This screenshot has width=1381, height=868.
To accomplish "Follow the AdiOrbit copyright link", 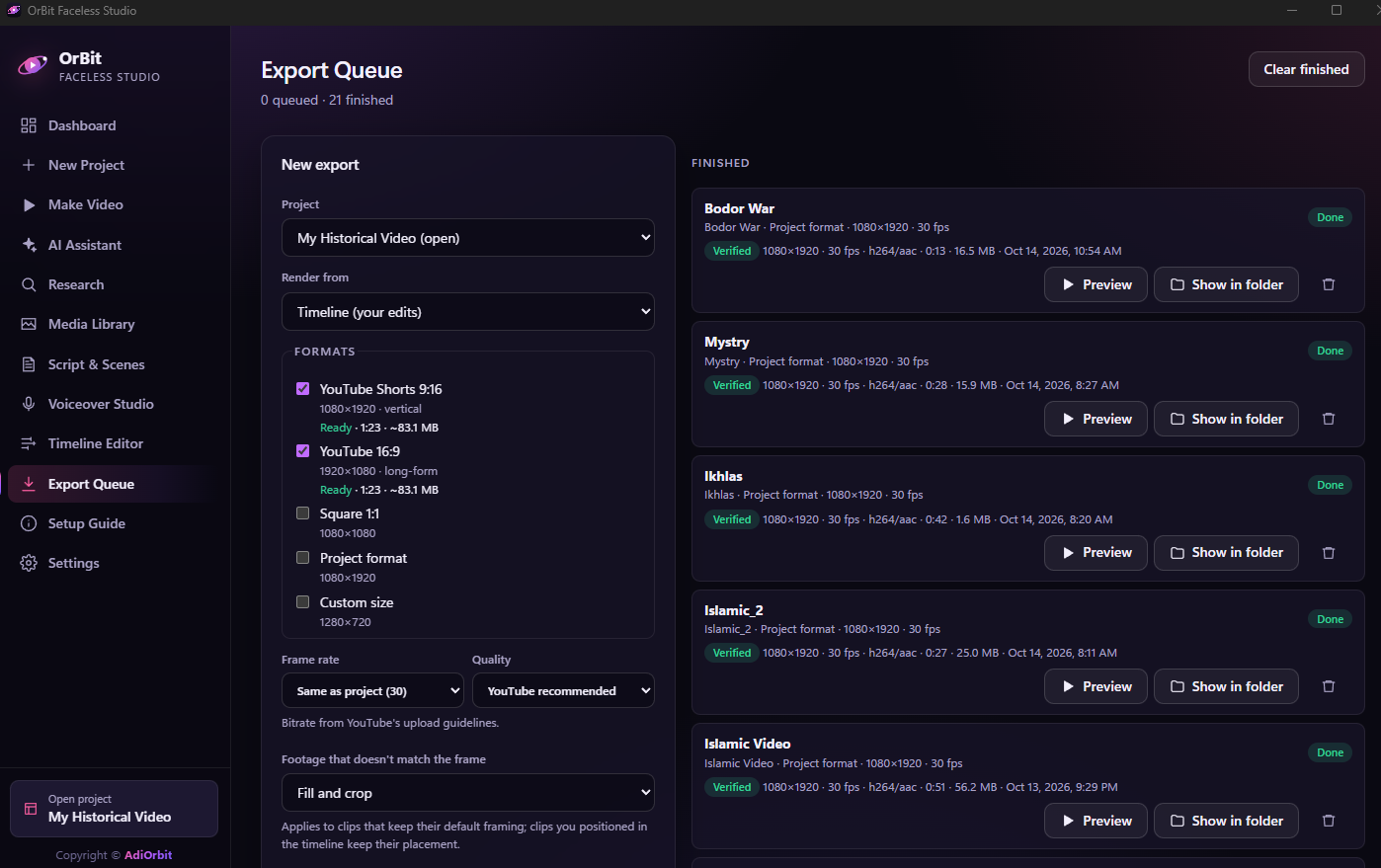I will 148,855.
